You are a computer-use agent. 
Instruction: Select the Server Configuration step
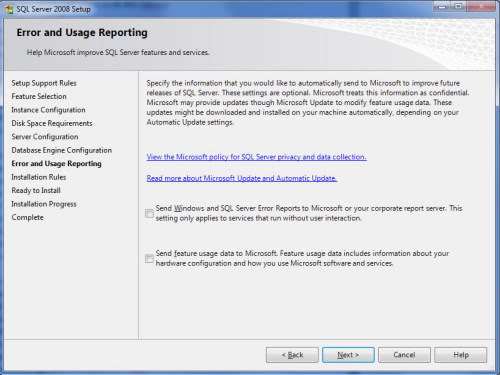45,137
